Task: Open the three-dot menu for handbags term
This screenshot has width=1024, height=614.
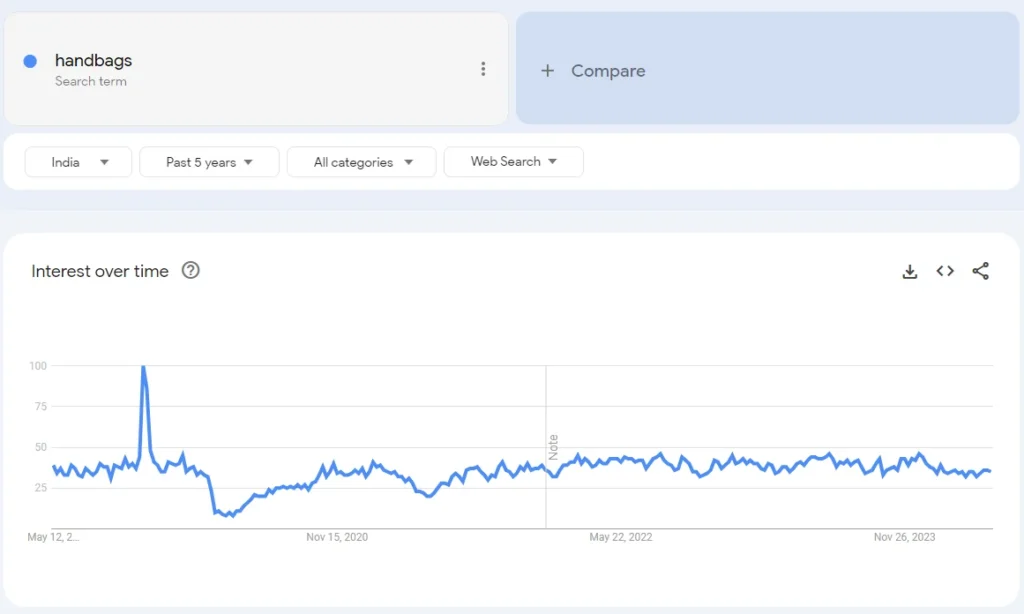Action: coord(483,69)
